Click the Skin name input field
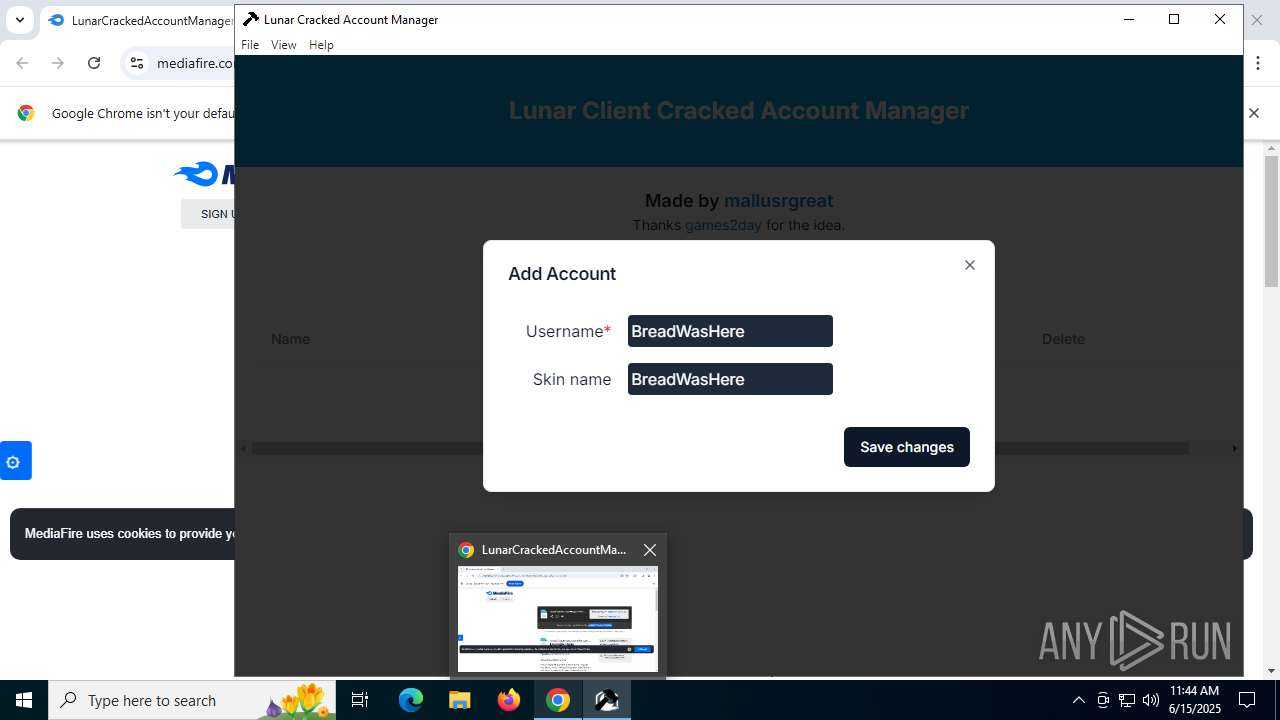This screenshot has height=720, width=1280. 730,379
